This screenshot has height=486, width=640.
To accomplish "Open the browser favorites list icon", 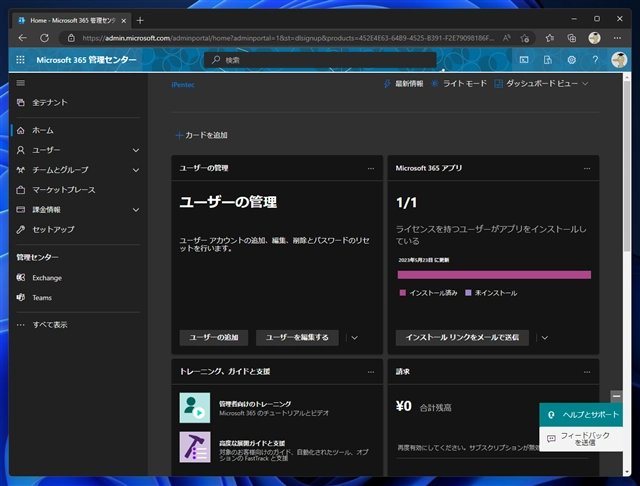I will point(550,38).
